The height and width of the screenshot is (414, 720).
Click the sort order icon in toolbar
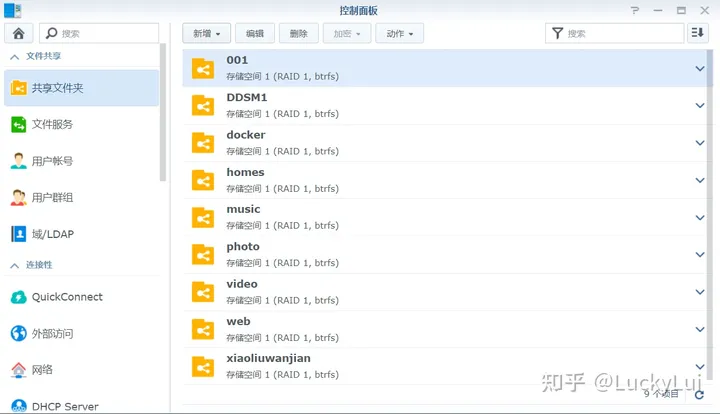tap(698, 33)
